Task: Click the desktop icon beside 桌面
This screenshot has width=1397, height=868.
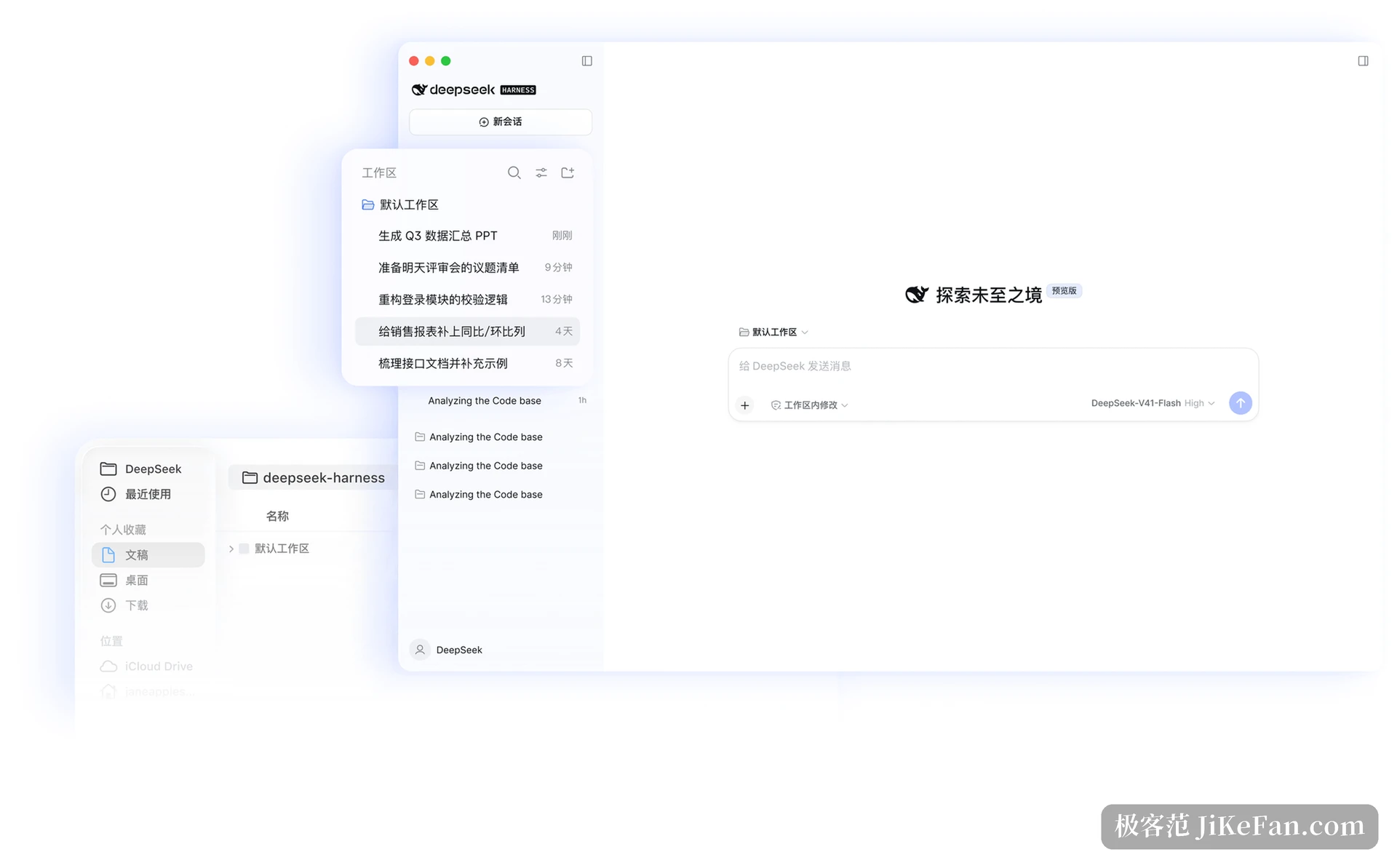Action: [x=108, y=580]
